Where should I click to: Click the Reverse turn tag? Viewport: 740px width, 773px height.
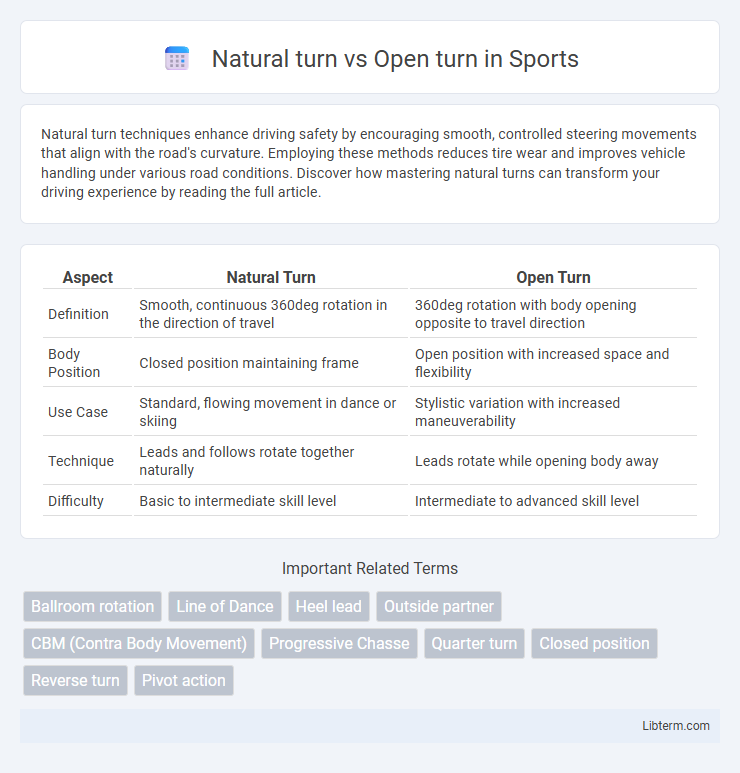(x=75, y=680)
